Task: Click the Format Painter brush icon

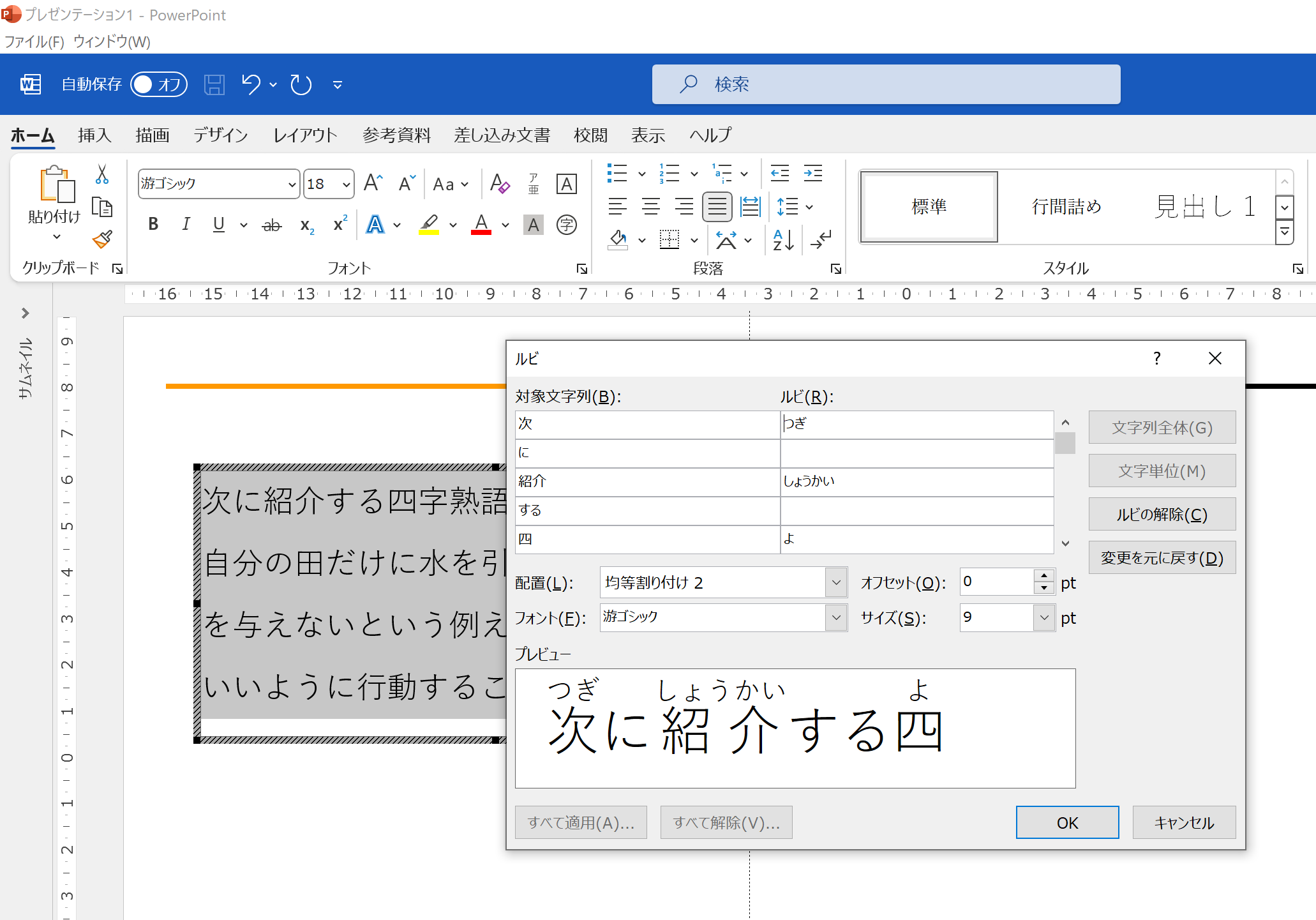Action: click(102, 239)
